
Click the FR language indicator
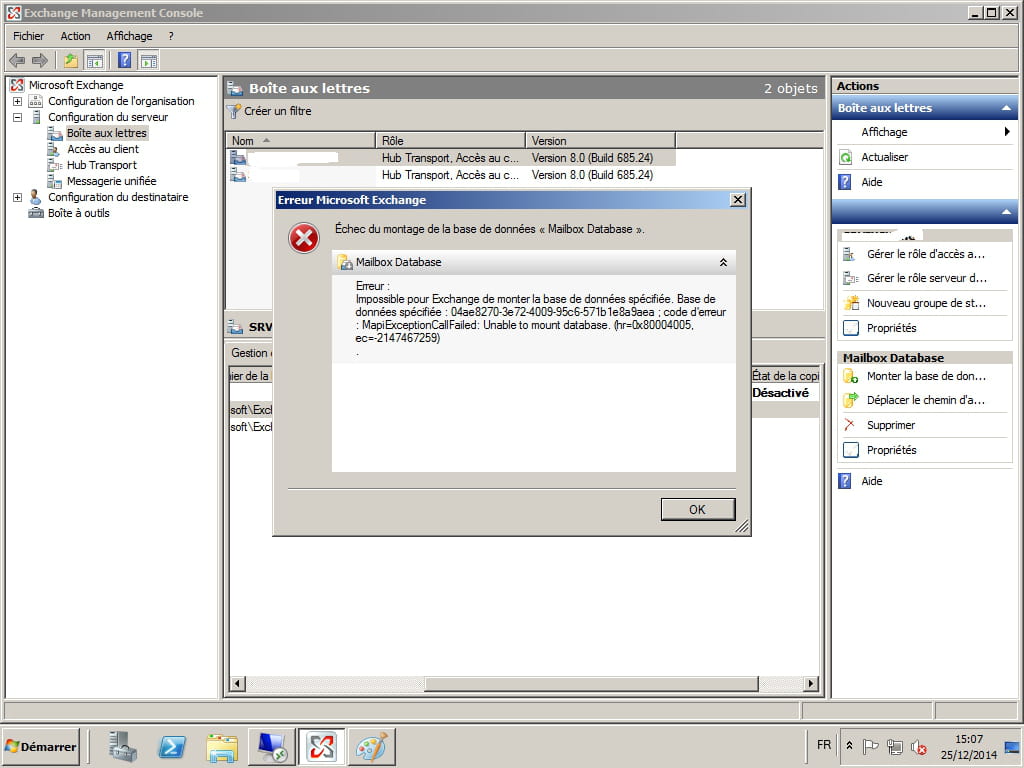point(824,745)
